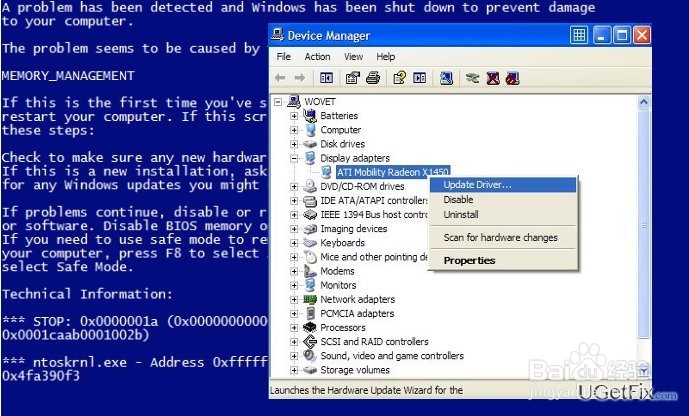Select the IEEE 1394 Bus host controllers entry

(374, 214)
